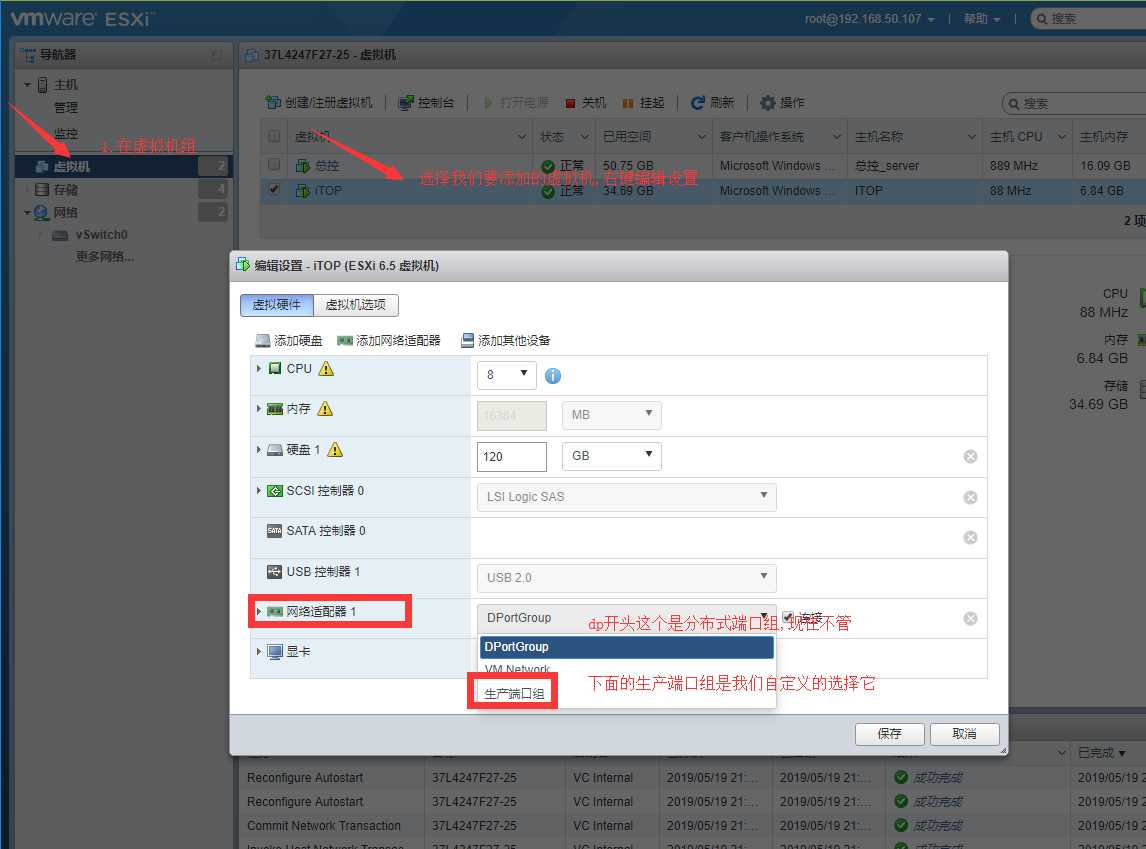Click the power-on play icon
This screenshot has height=849, width=1146.
point(488,103)
